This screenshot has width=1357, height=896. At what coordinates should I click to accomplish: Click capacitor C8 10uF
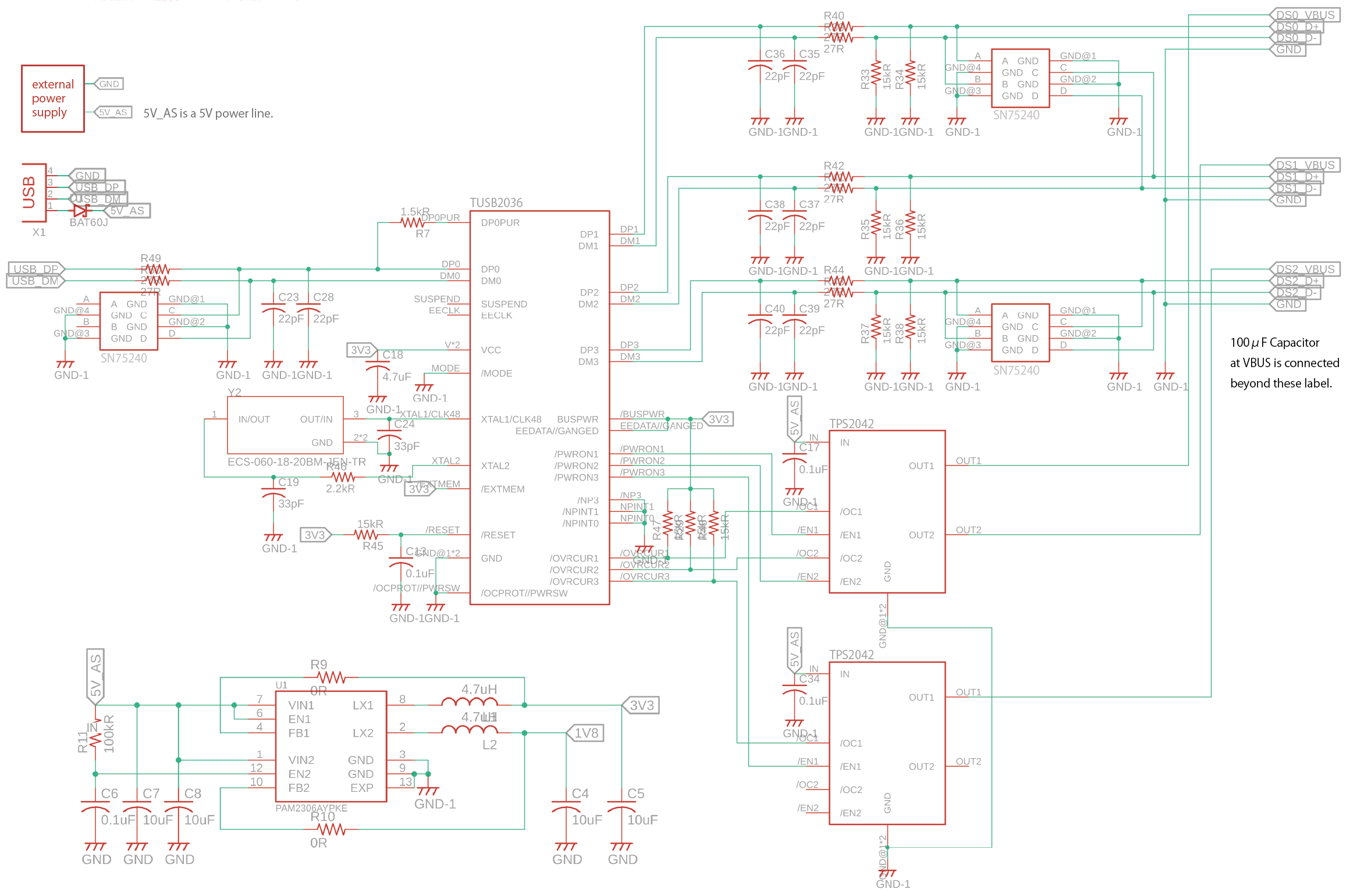pos(179,808)
